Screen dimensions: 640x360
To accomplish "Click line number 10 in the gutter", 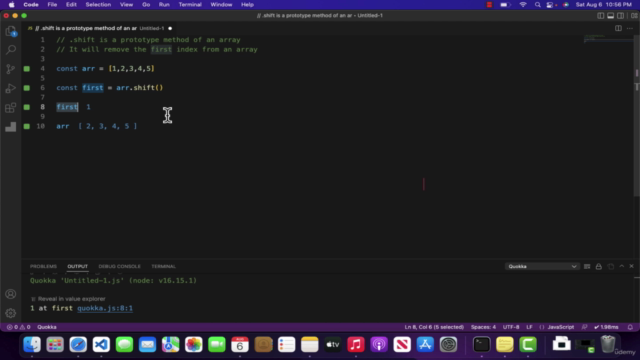I will tap(40, 126).
